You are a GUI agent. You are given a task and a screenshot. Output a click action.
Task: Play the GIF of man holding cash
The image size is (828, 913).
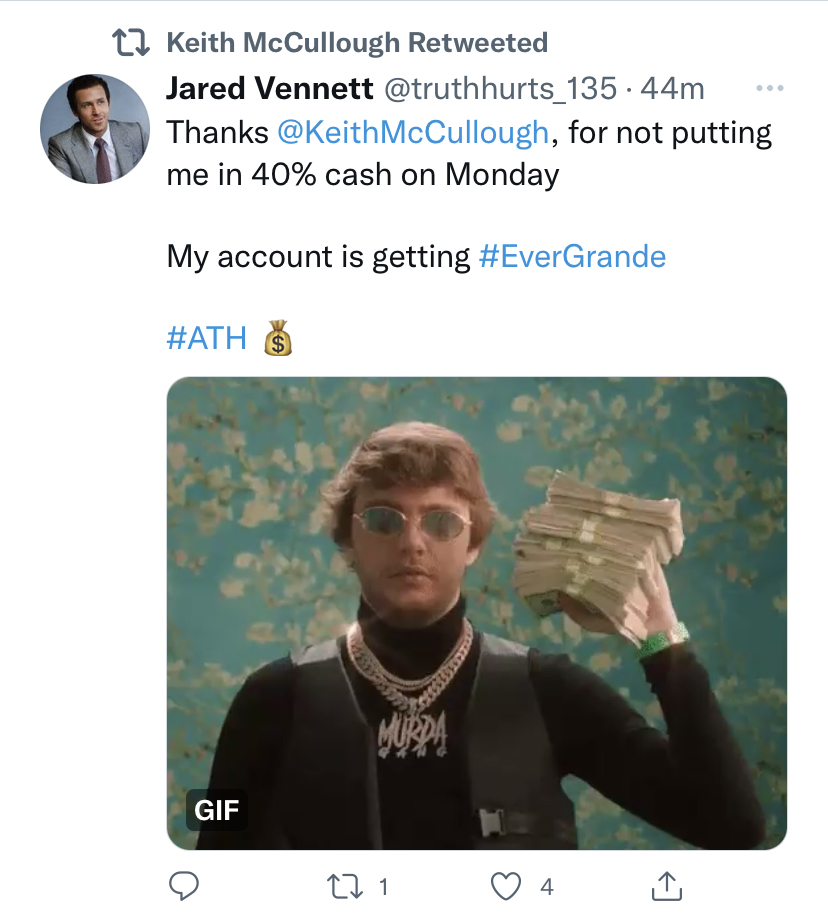point(476,612)
